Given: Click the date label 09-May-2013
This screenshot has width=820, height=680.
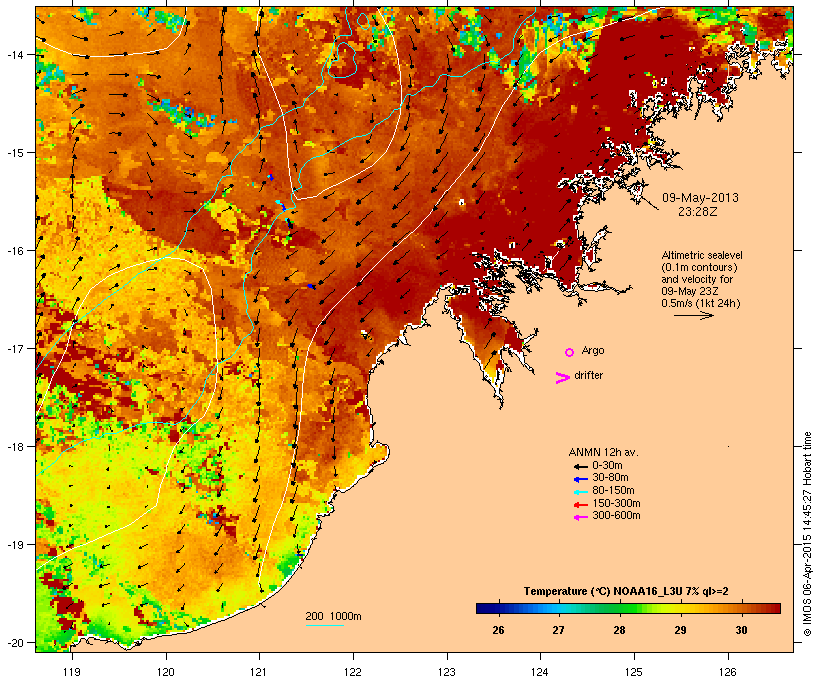Looking at the screenshot, I should pos(700,198).
